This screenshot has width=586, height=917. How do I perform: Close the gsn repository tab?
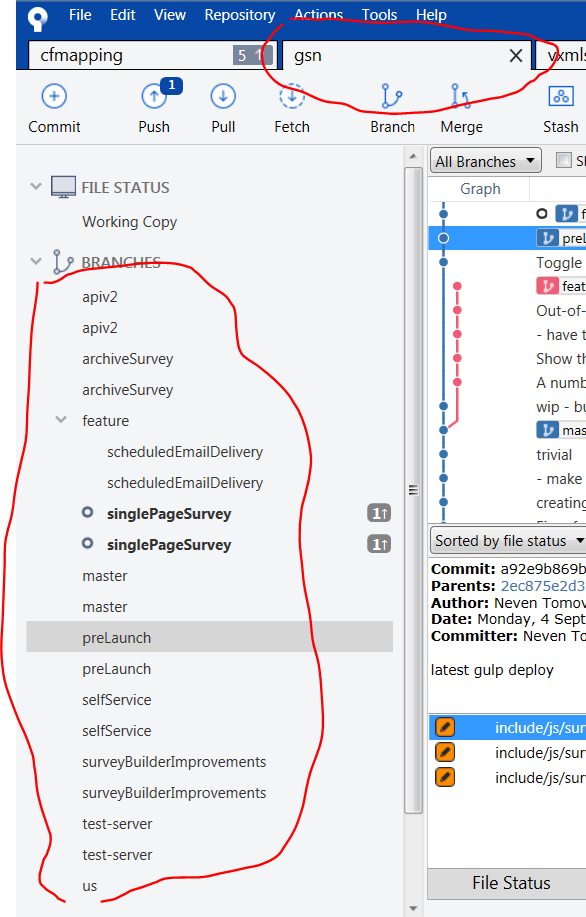[x=516, y=56]
